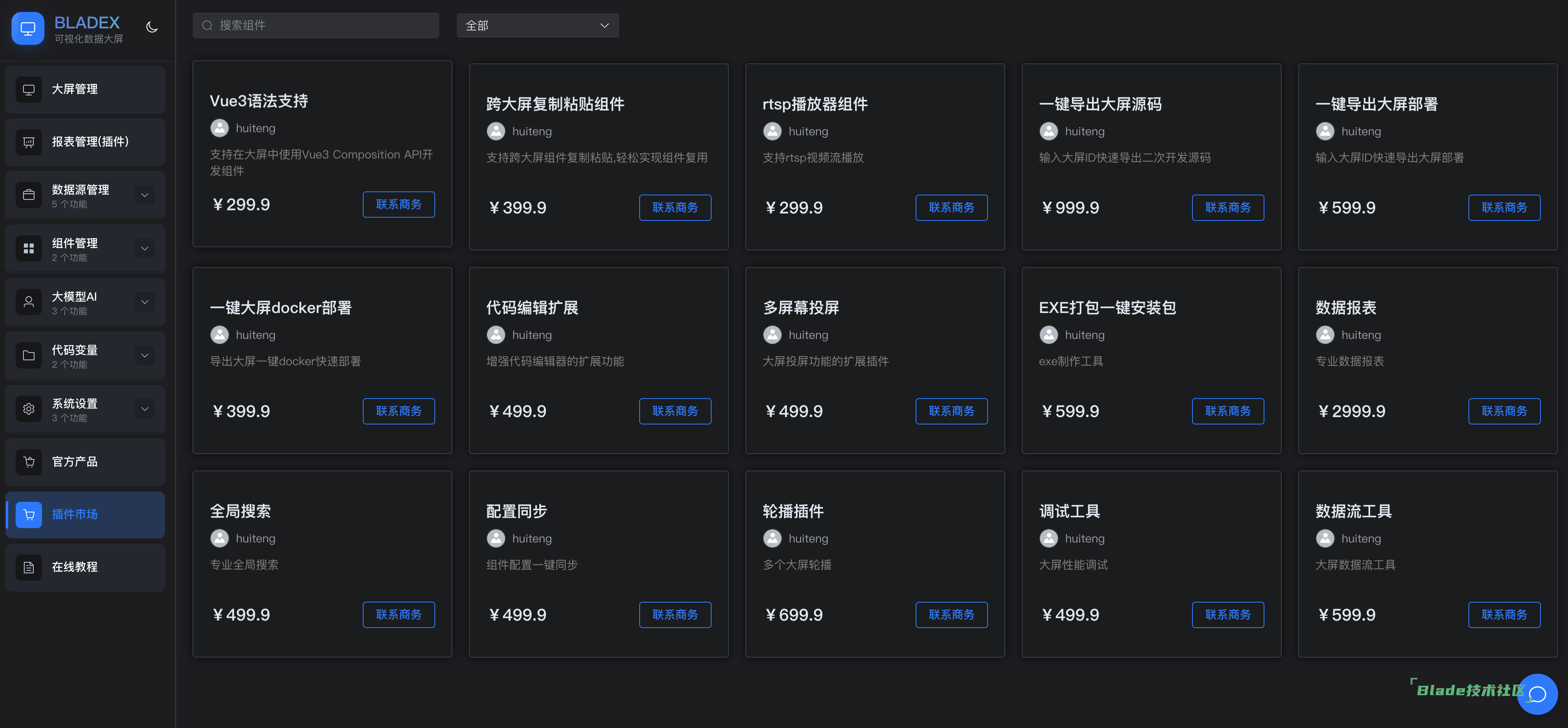Open the 全部 category dropdown
The image size is (1568, 728).
pyautogui.click(x=538, y=26)
